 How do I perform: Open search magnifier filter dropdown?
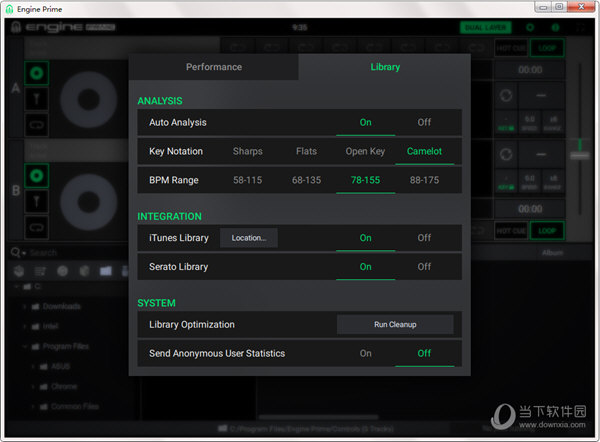coord(18,253)
